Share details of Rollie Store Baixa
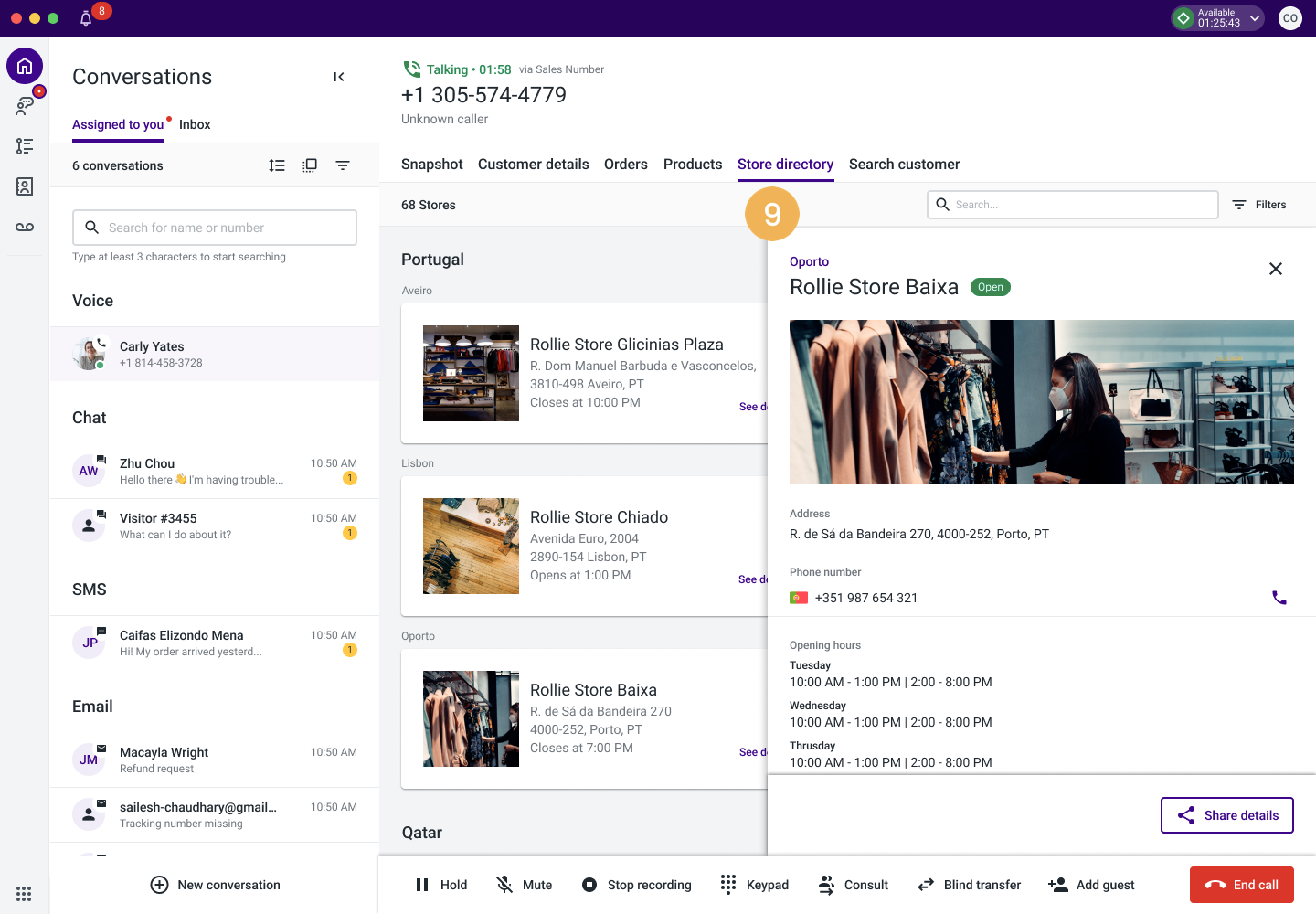 tap(1226, 814)
